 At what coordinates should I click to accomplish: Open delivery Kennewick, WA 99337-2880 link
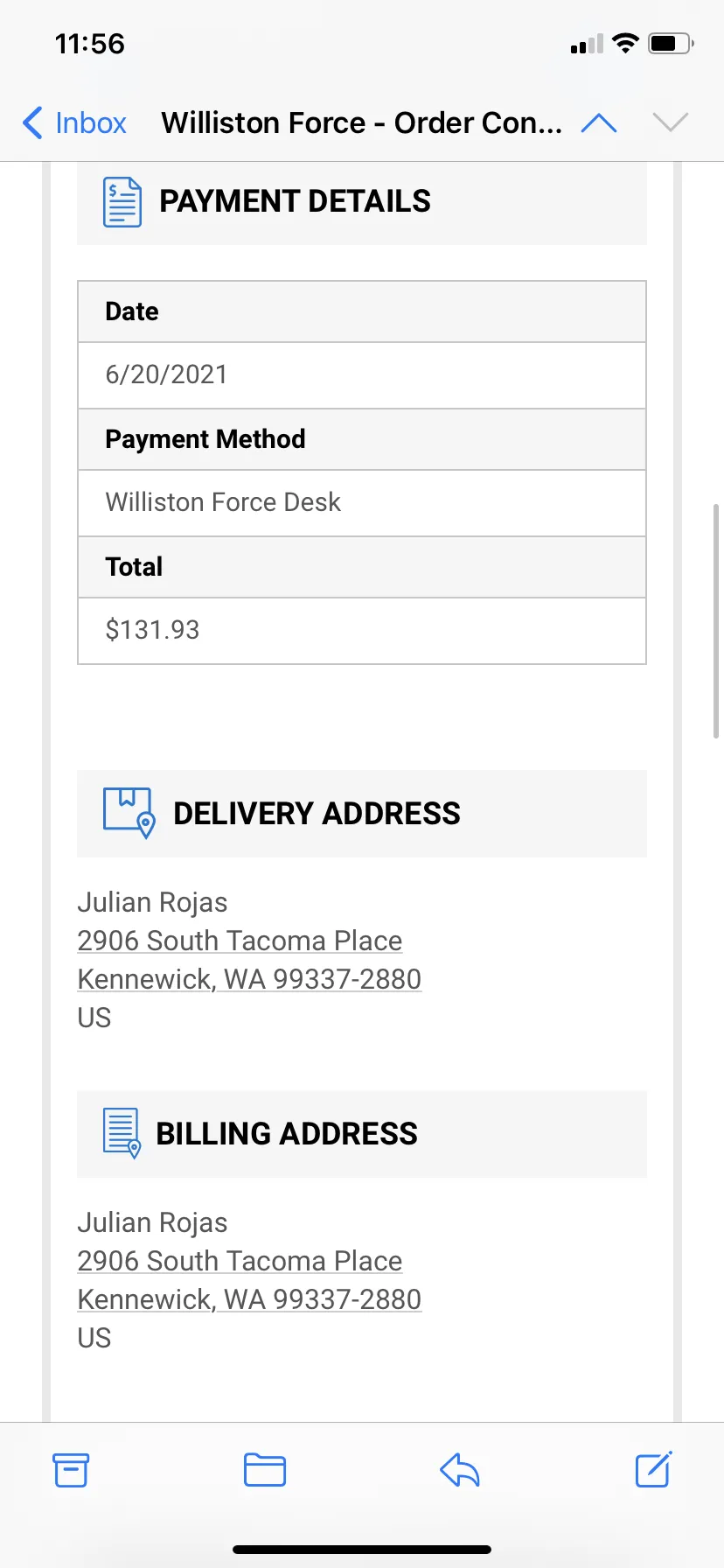(249, 979)
